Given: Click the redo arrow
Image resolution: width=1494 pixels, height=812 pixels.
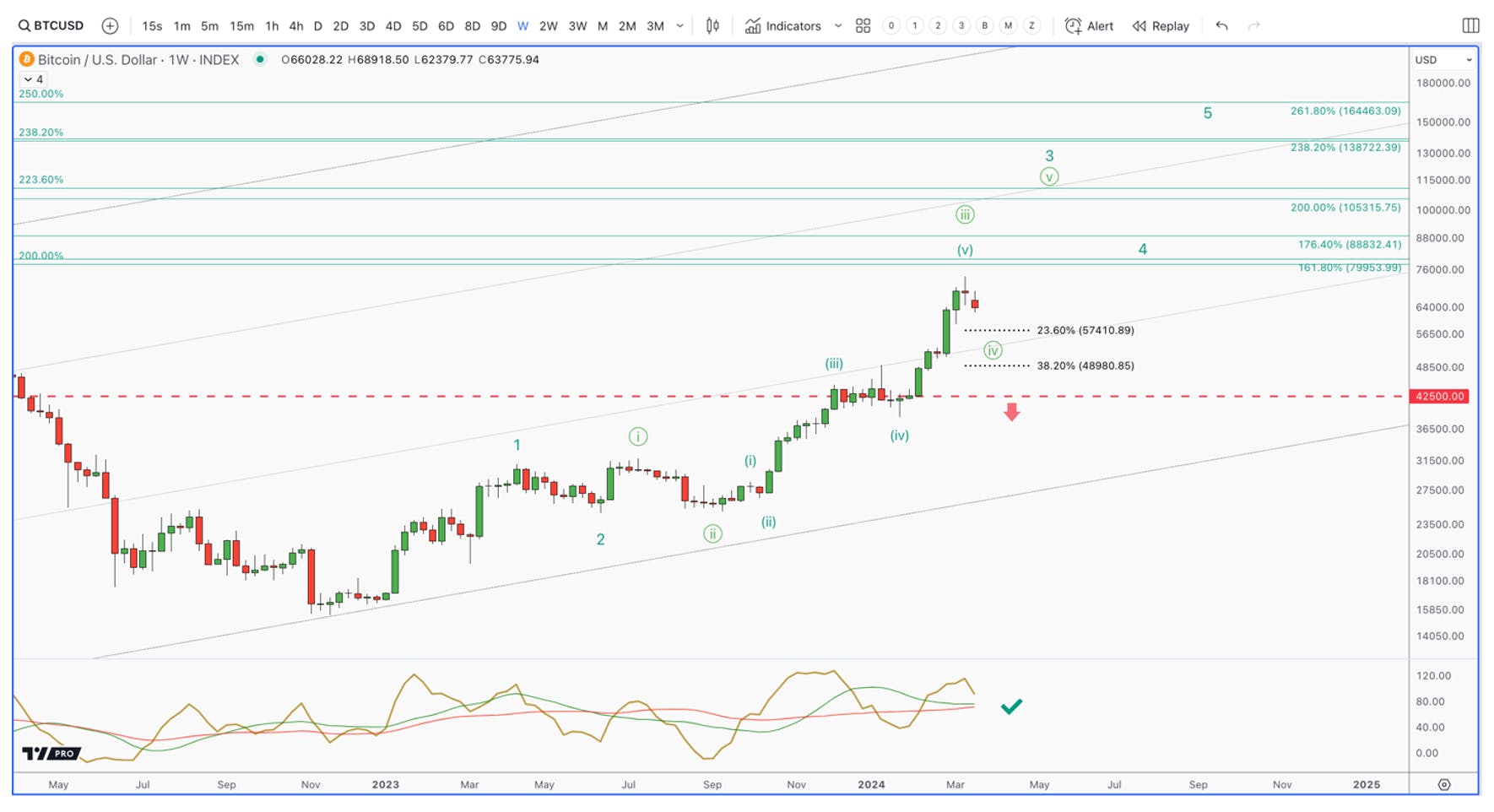Looking at the screenshot, I should (x=1254, y=25).
